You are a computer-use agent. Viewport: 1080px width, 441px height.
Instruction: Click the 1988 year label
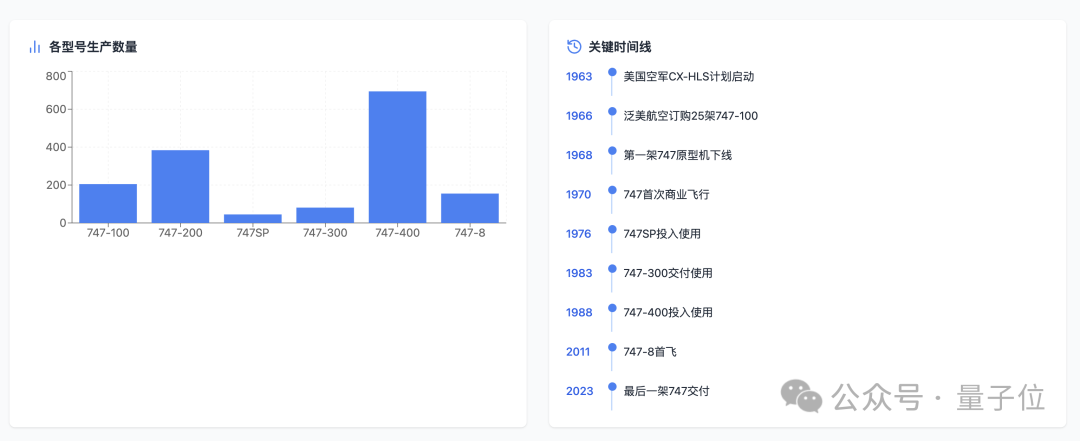[x=579, y=312]
